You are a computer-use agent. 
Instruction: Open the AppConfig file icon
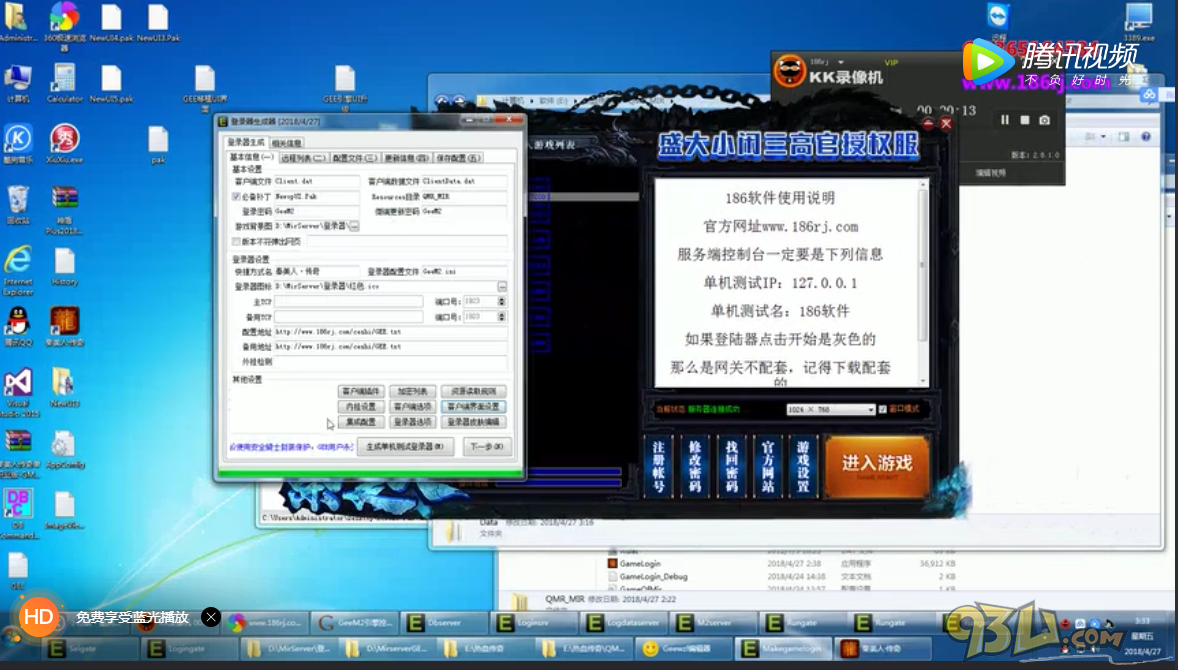point(65,449)
